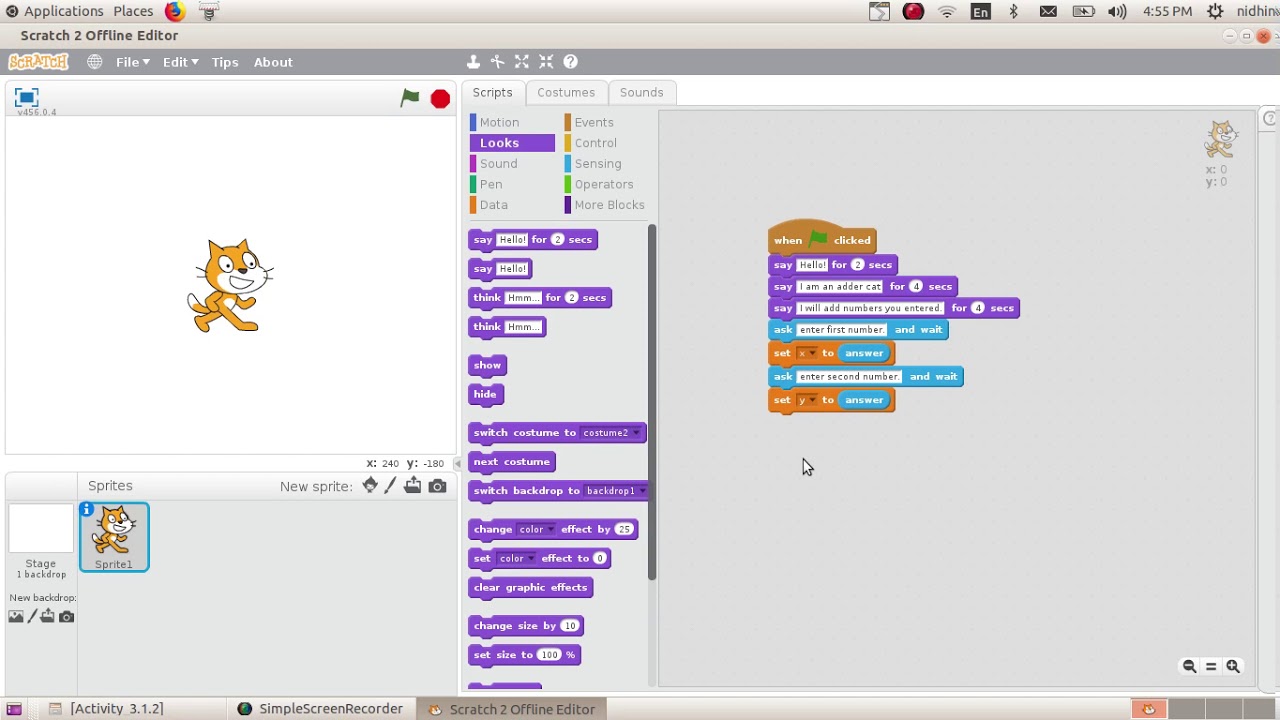Open Sprite1 info blue i icon
Viewport: 1280px width, 720px height.
click(87, 510)
